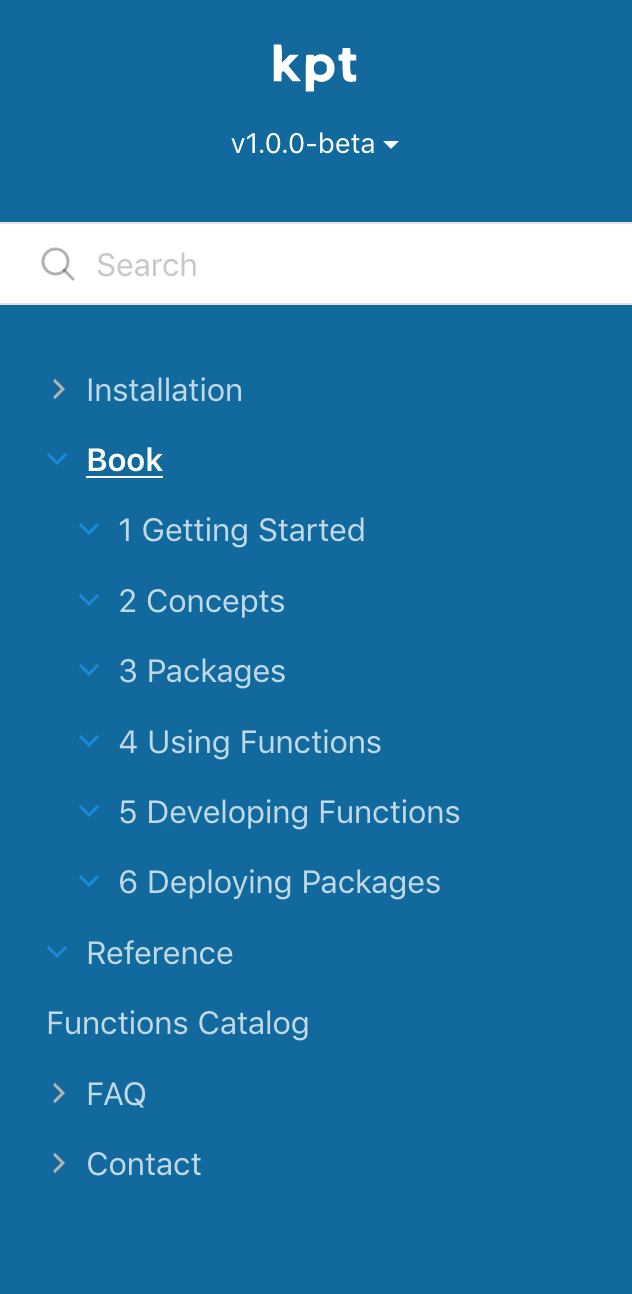Open the v1.0.0-beta version dropdown
This screenshot has height=1294, width=632.
pos(314,144)
